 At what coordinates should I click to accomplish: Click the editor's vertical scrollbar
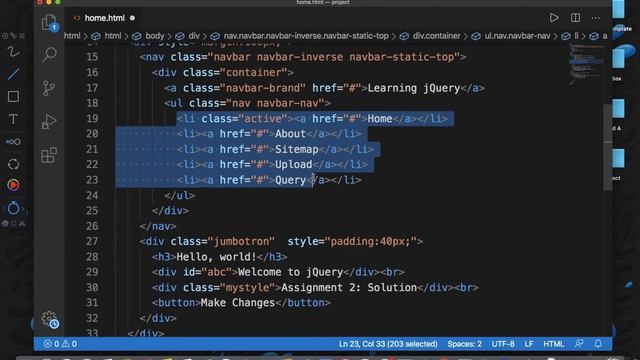[608, 147]
